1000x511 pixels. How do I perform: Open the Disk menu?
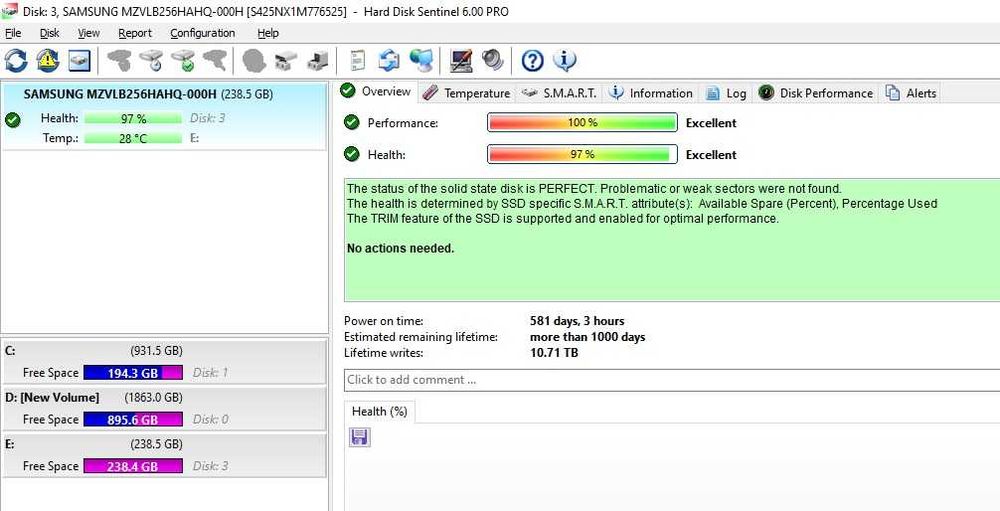49,33
